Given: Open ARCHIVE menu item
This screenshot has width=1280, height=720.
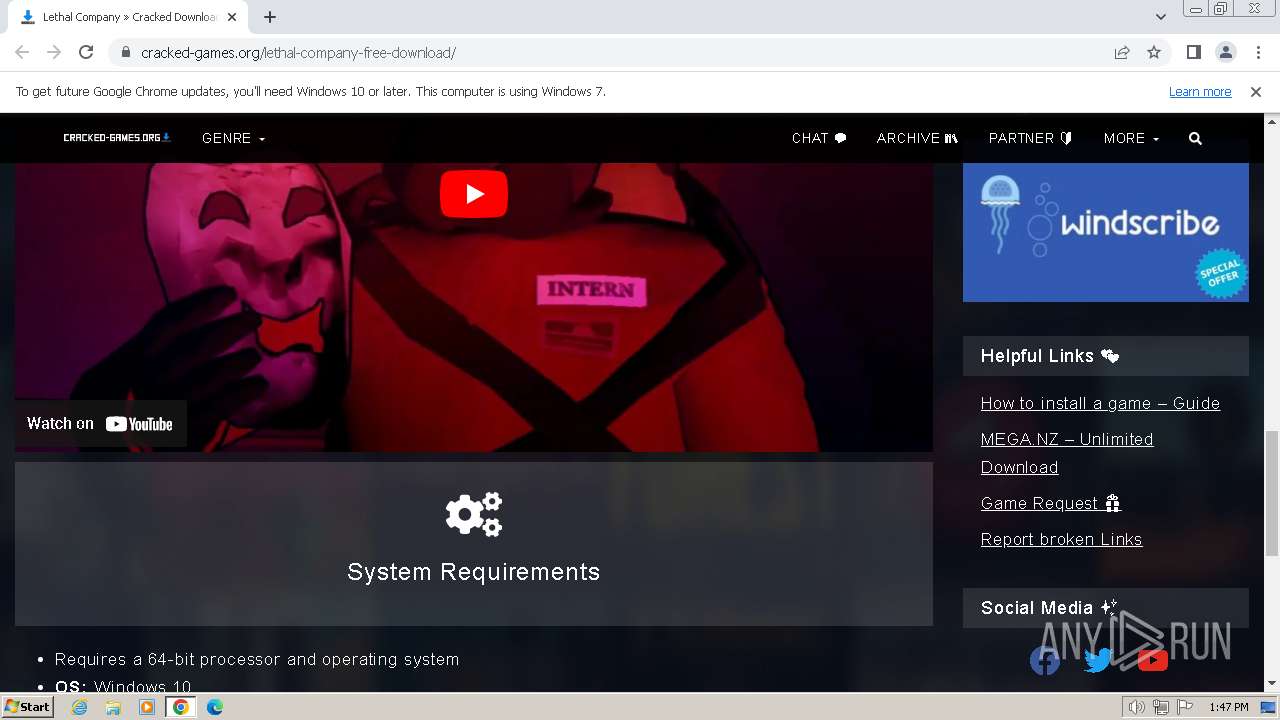Looking at the screenshot, I should tap(917, 139).
